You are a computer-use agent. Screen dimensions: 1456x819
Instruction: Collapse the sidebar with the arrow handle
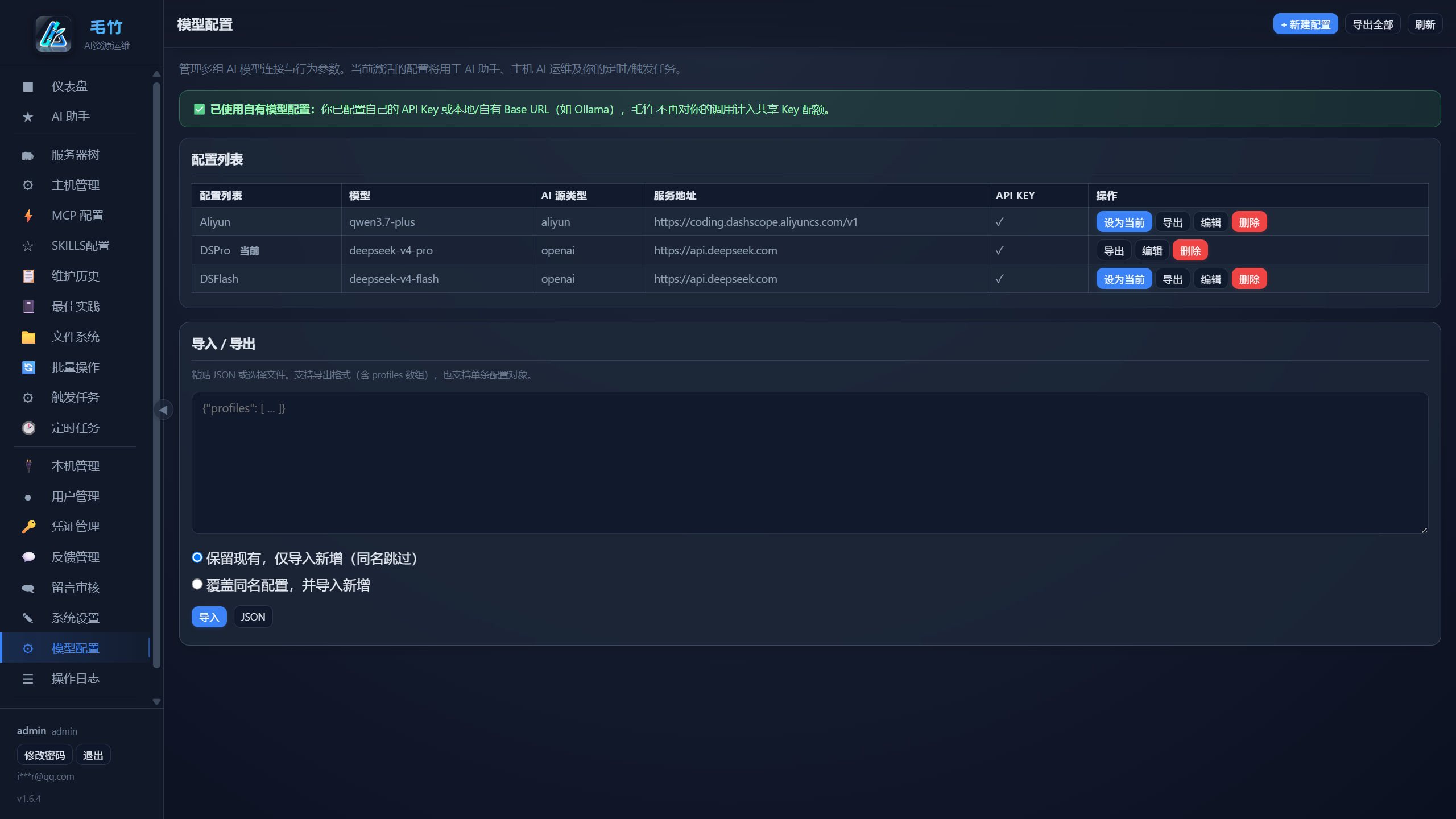pos(163,409)
